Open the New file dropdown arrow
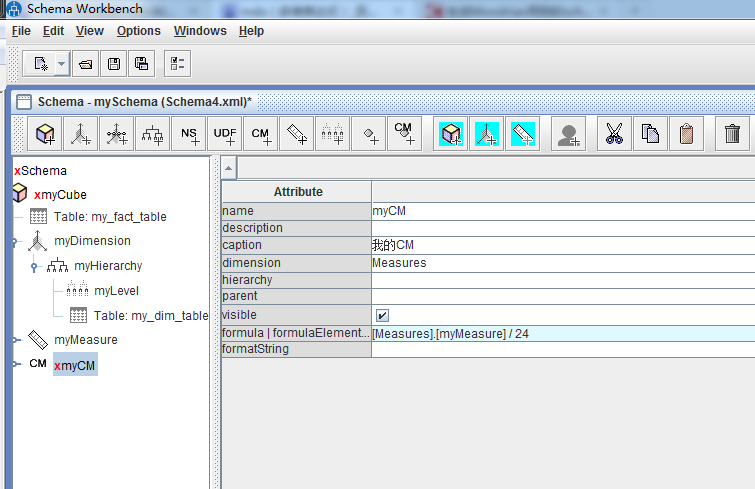The image size is (755, 489). coord(62,64)
